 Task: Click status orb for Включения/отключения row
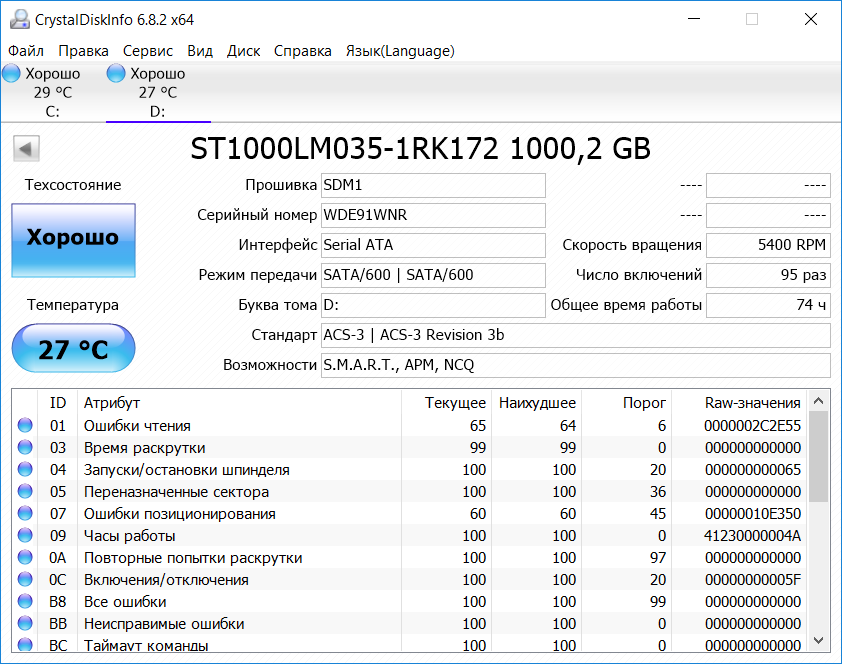point(25,579)
